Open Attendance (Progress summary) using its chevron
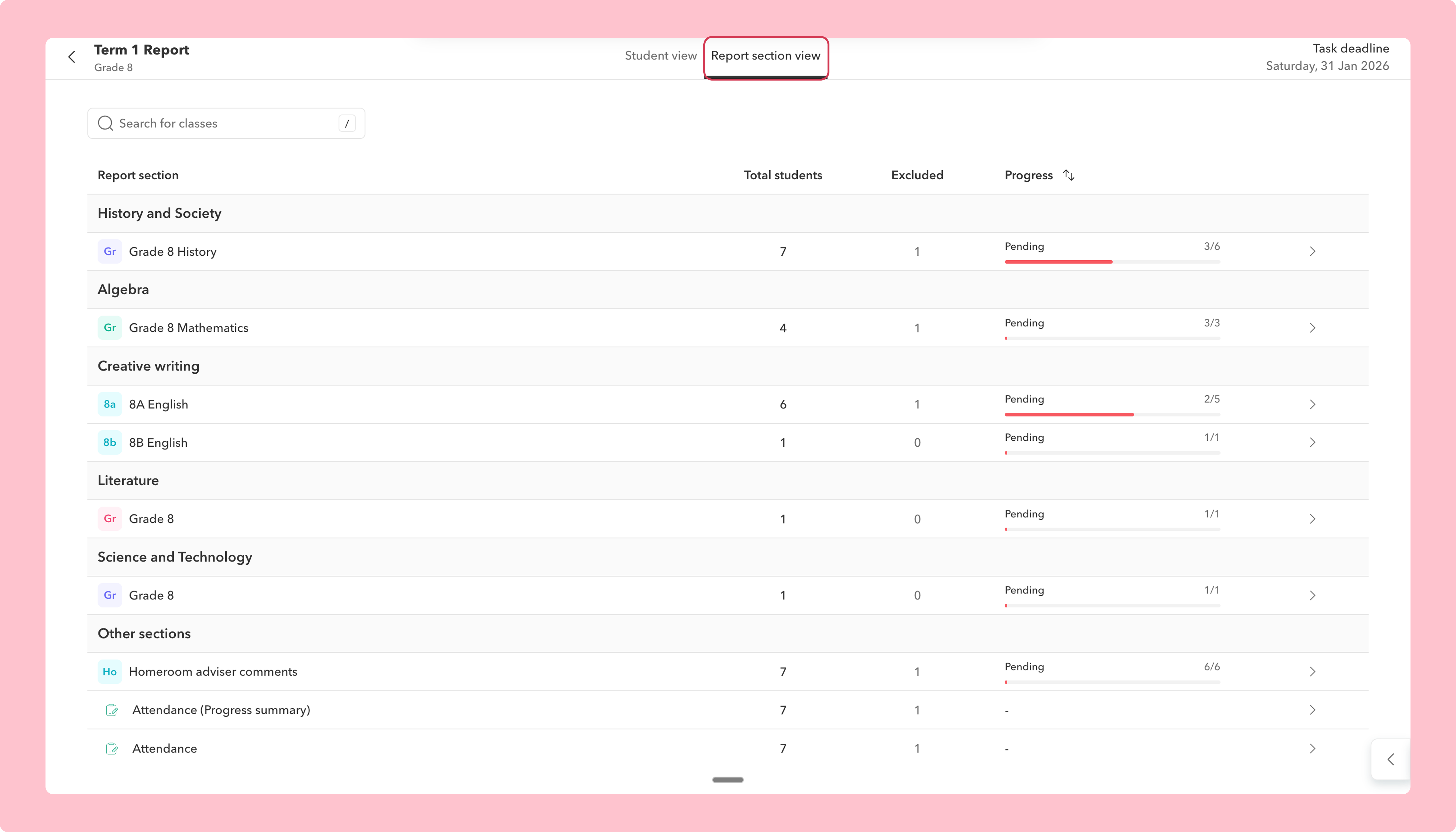Image resolution: width=1456 pixels, height=832 pixels. point(1313,710)
